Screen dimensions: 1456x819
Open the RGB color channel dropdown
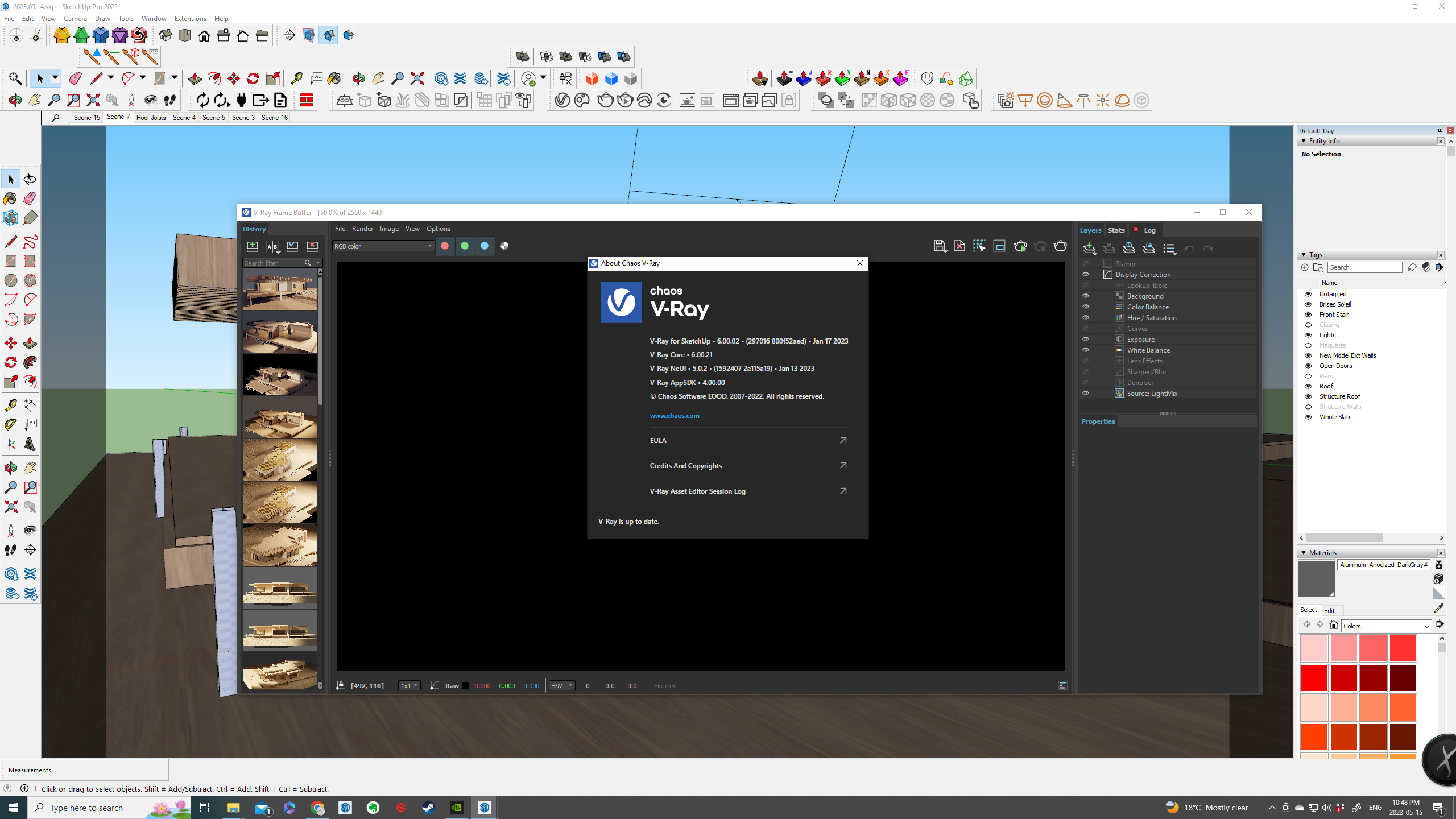click(x=383, y=246)
